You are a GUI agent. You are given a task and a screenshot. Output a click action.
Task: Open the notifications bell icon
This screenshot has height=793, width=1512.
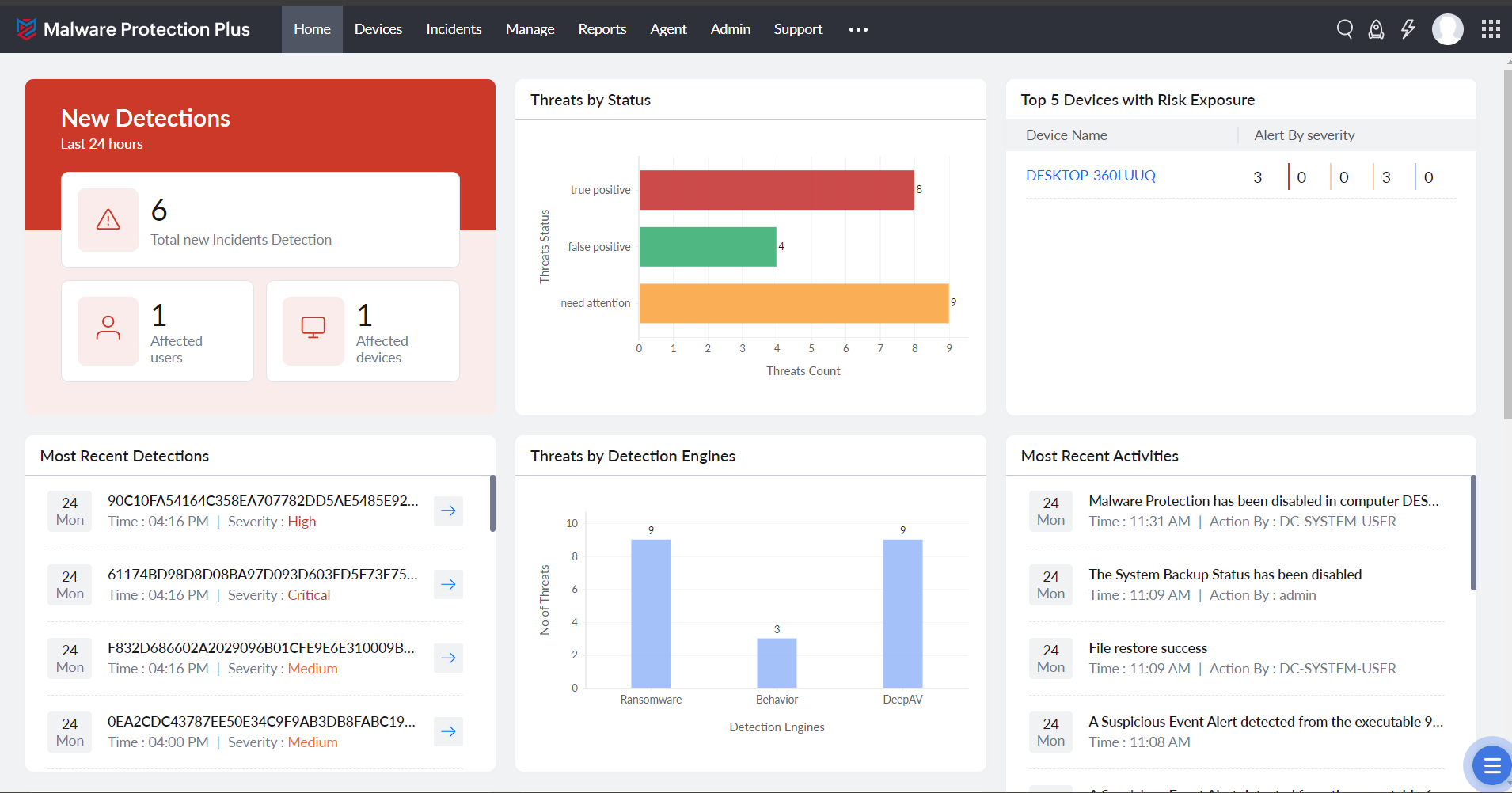(1375, 28)
